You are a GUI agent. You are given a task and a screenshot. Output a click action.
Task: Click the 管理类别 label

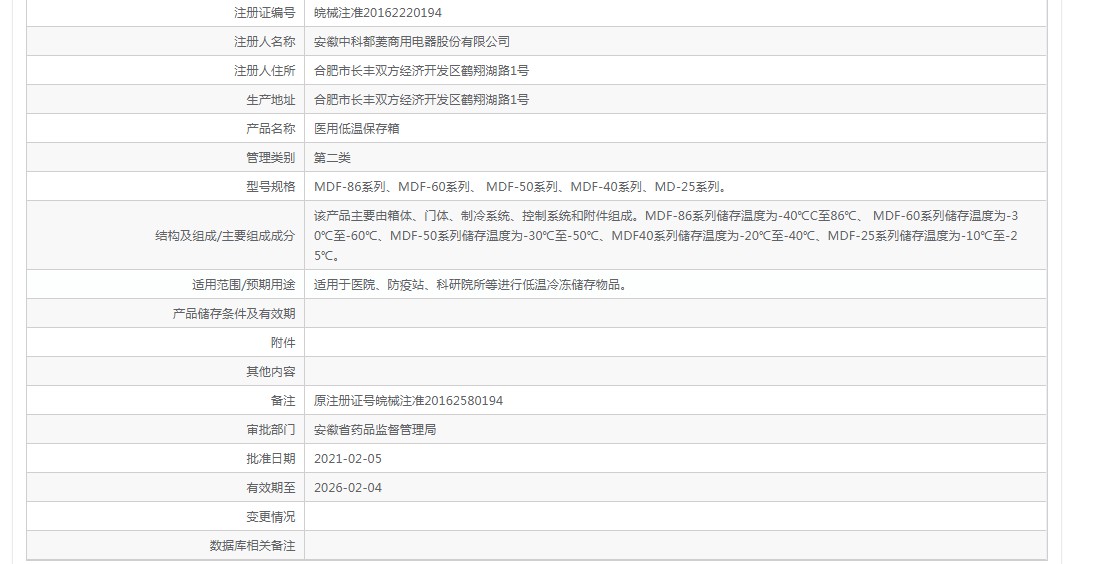coord(271,158)
